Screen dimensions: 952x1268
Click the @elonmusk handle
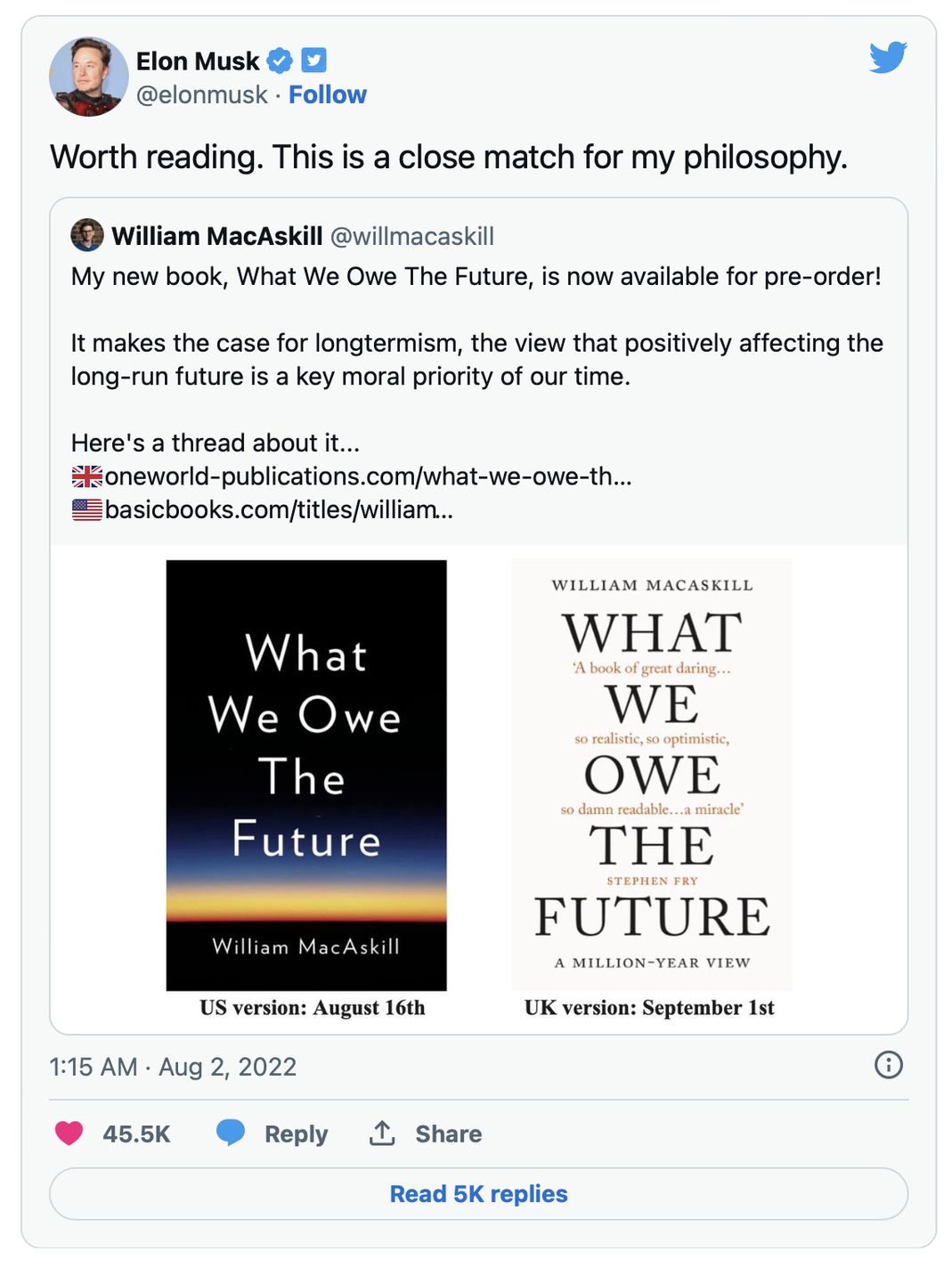pos(201,94)
